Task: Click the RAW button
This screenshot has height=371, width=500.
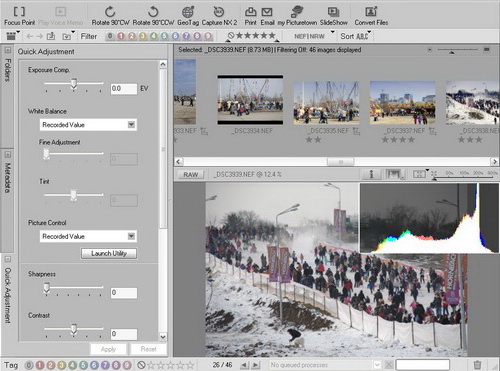Action: pos(191,174)
